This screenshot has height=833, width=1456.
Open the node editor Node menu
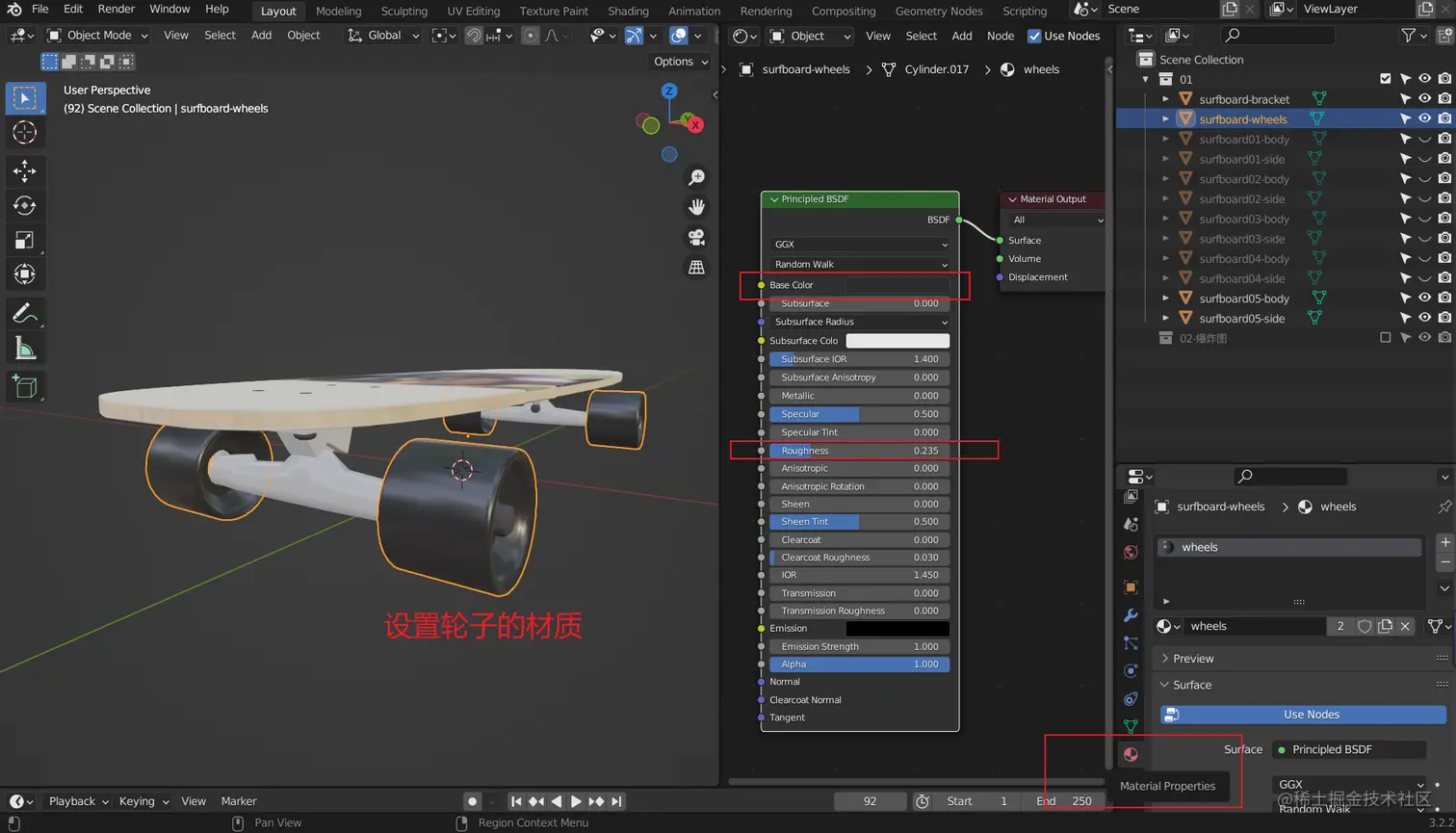coord(1001,36)
